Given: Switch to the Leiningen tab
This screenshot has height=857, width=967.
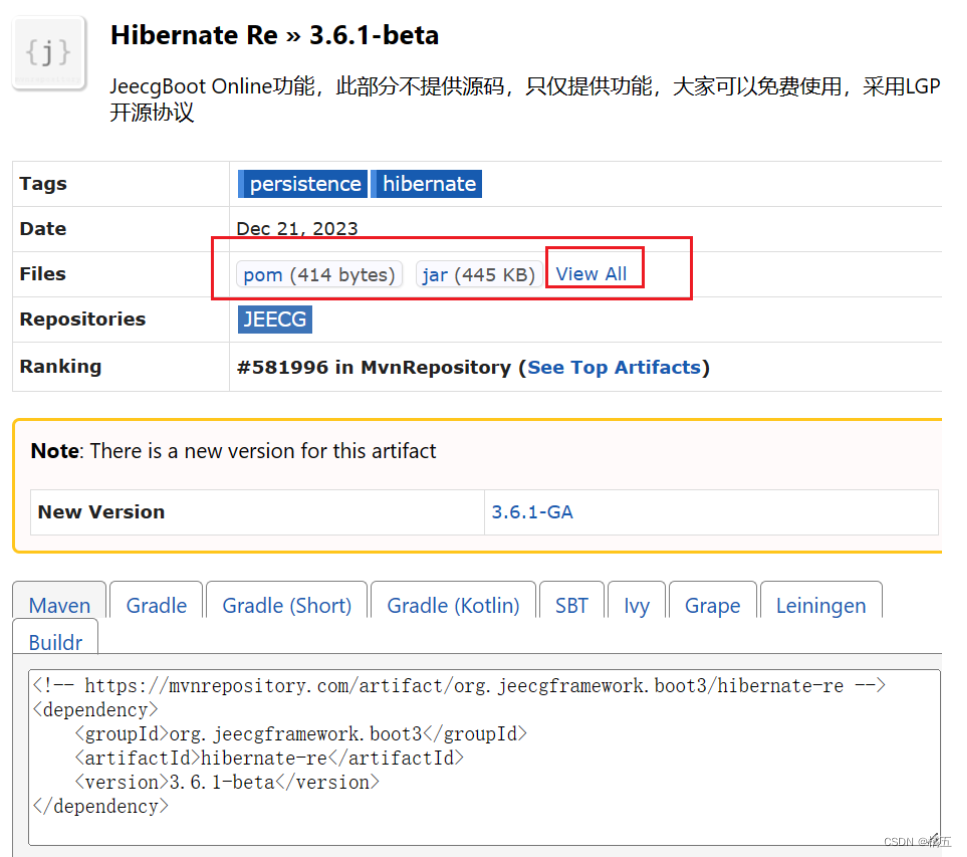Looking at the screenshot, I should [820, 605].
